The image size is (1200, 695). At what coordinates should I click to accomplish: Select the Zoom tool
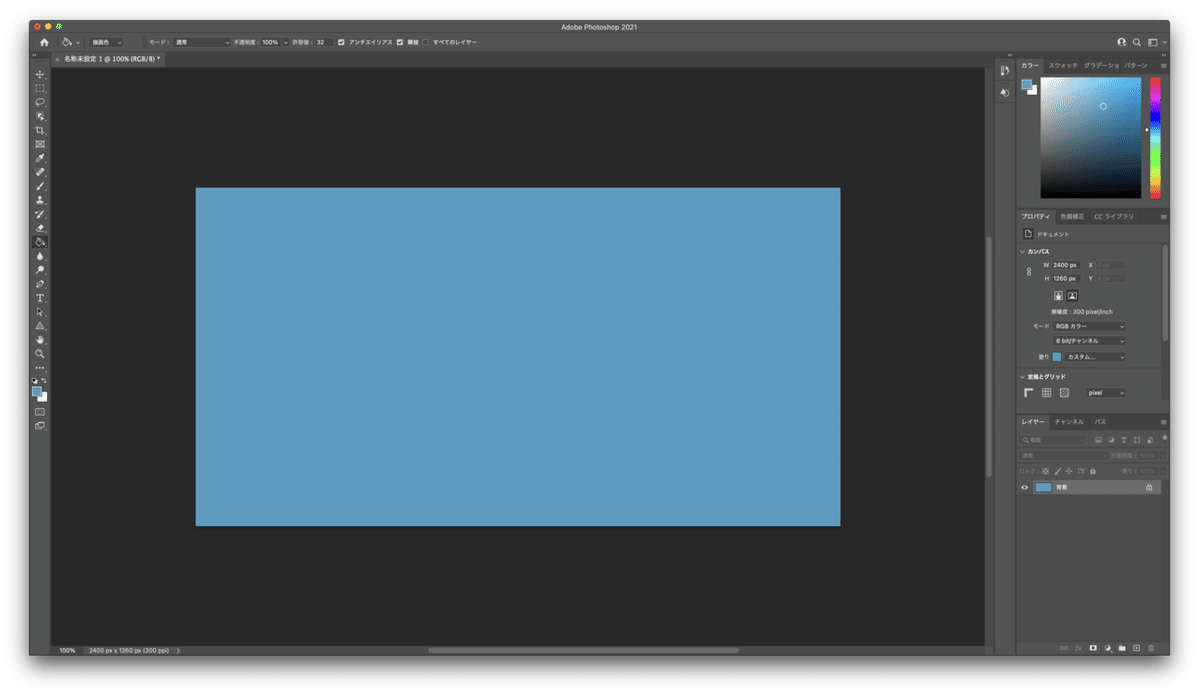(40, 354)
